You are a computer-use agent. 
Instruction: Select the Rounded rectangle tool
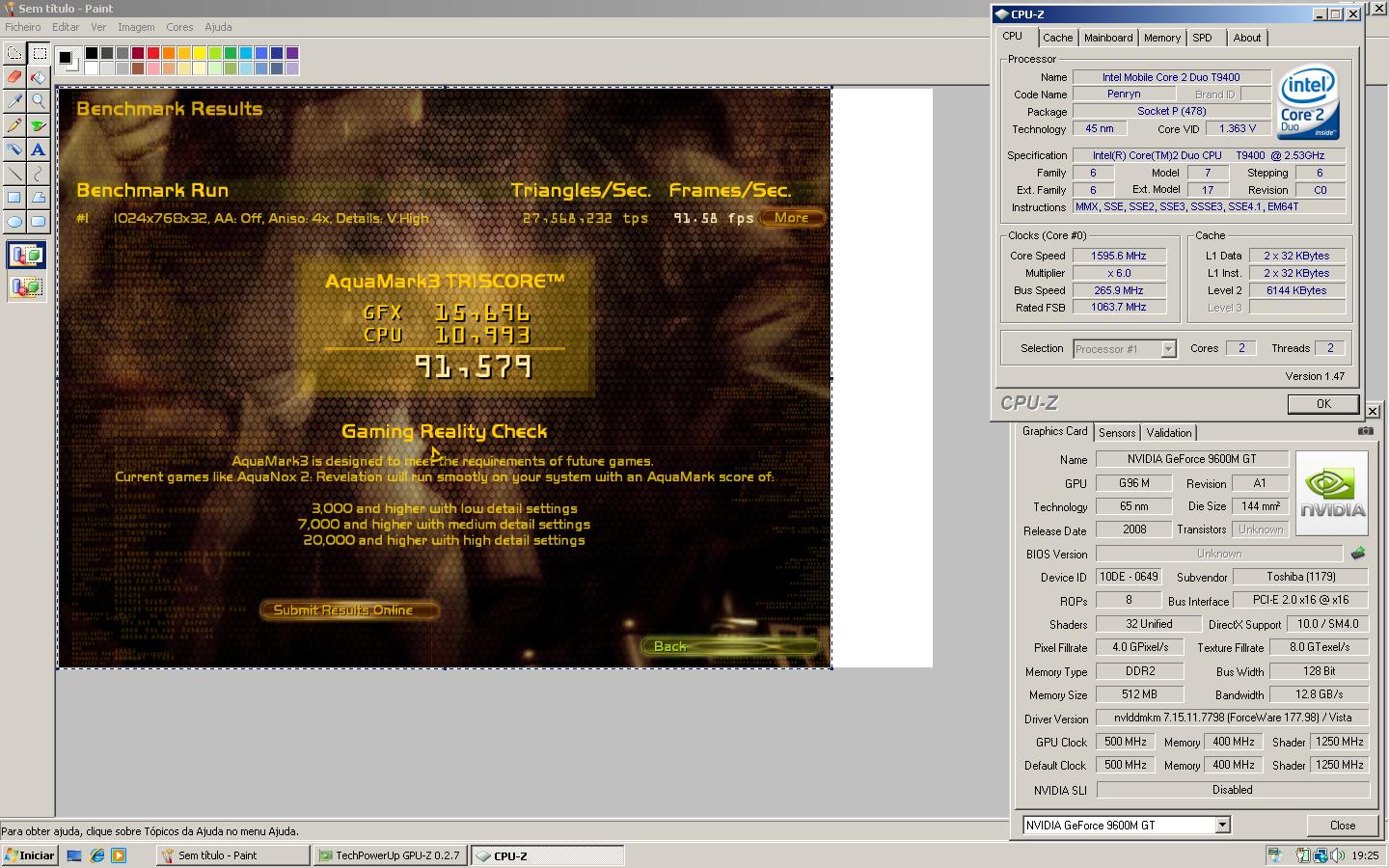[x=39, y=221]
